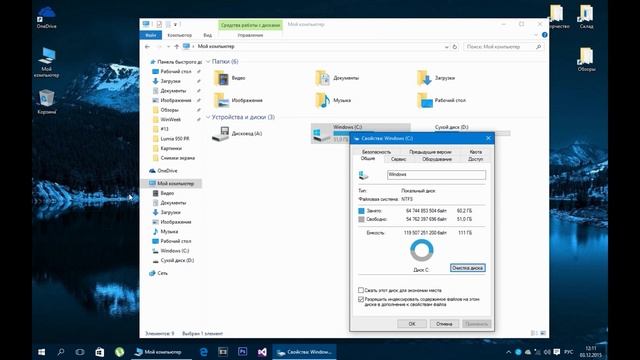Launch the Store from the taskbar
640x360 pixels.
coord(100,352)
